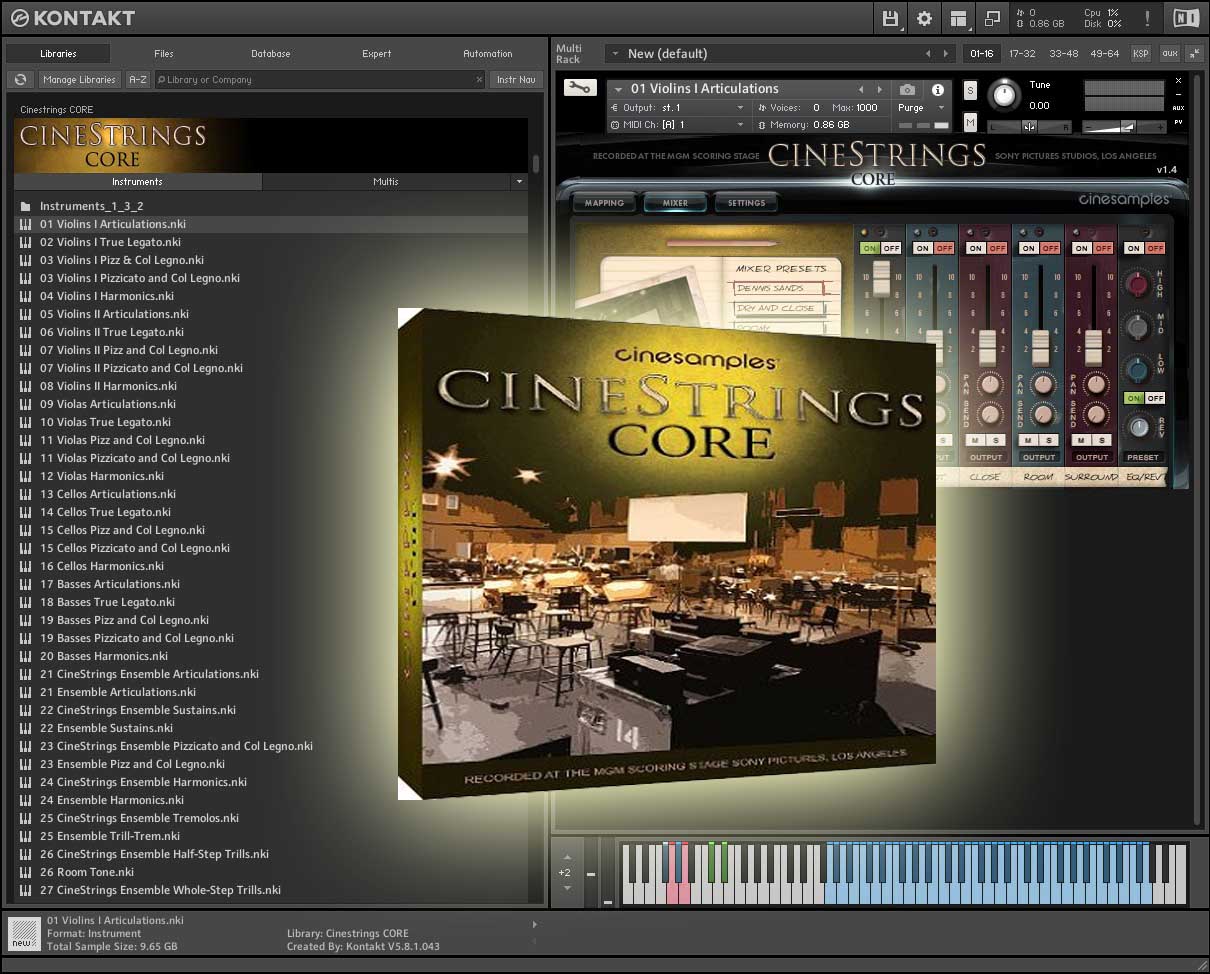Solo the Room channel with S
1210x974 pixels.
1048,440
